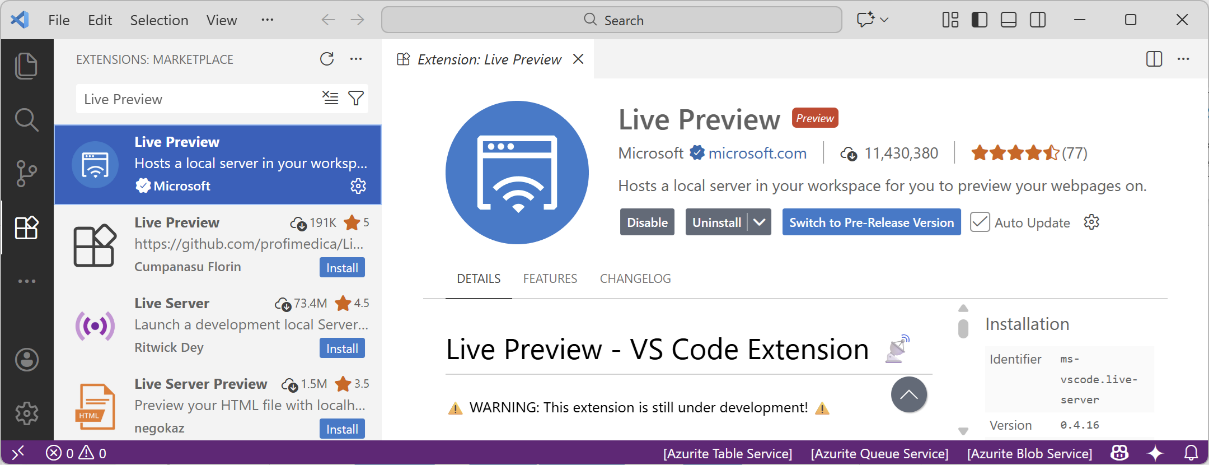Open the Edit menu
This screenshot has width=1209, height=465.
pyautogui.click(x=100, y=20)
